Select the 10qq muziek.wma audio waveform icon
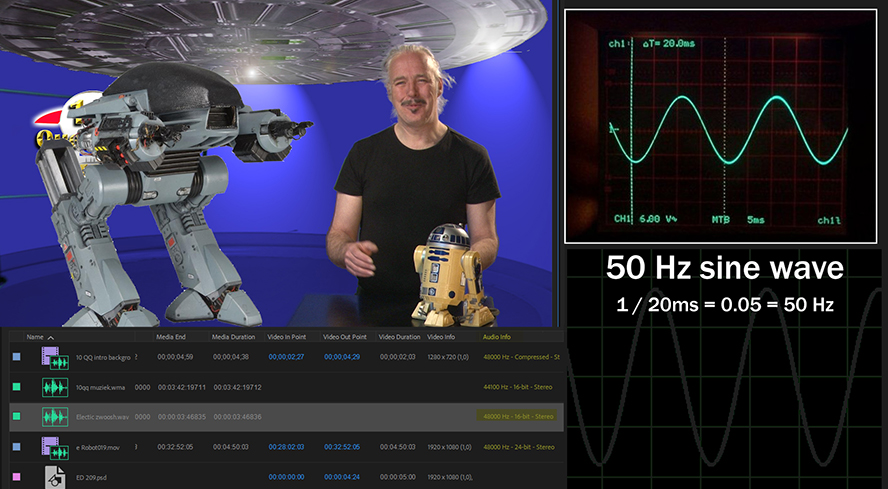 tap(55, 387)
